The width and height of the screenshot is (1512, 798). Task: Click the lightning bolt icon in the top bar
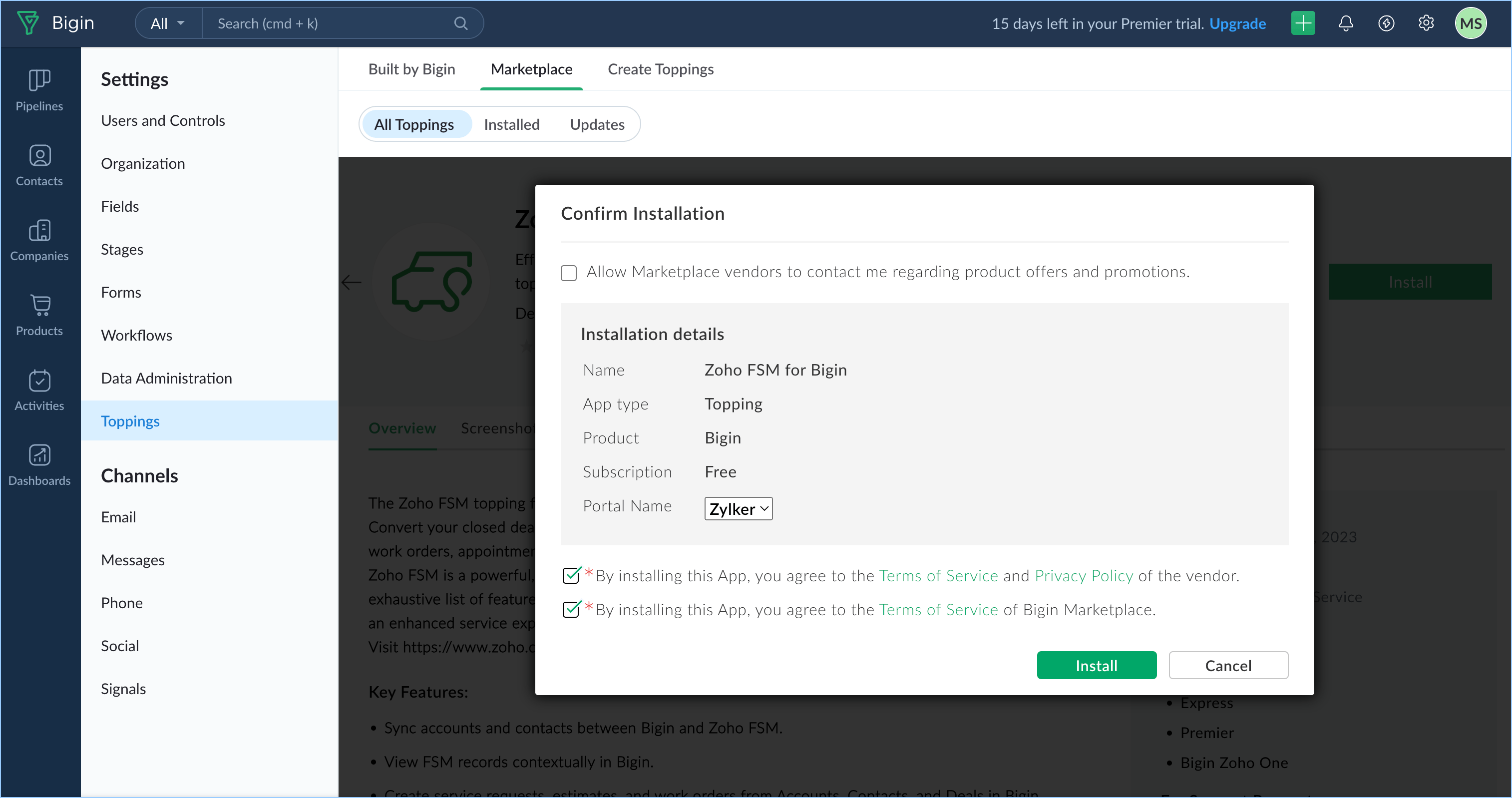pyautogui.click(x=1386, y=23)
